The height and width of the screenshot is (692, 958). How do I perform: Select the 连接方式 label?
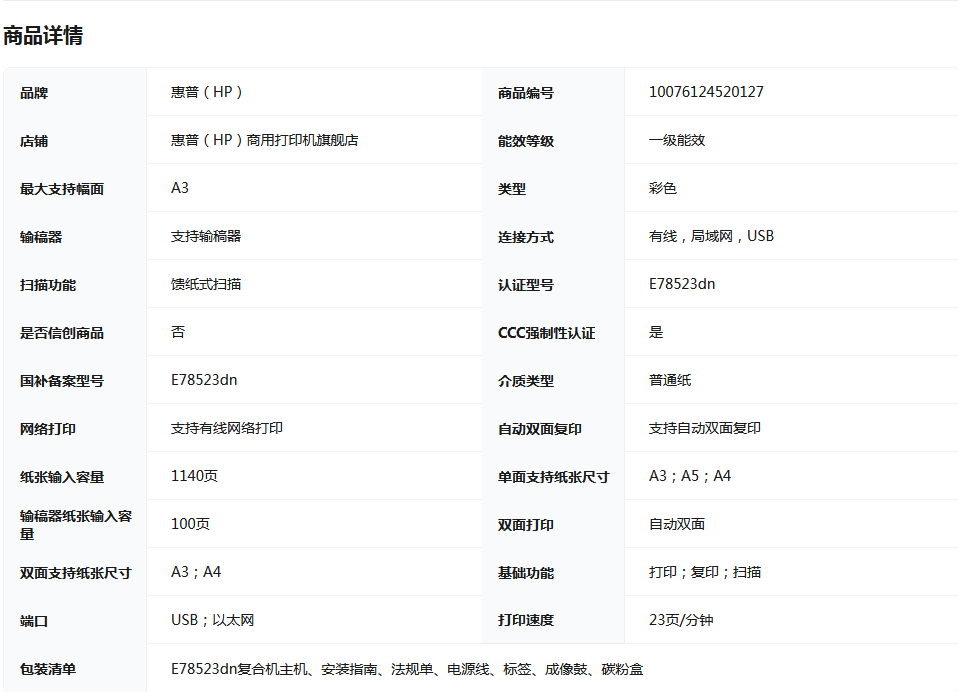525,237
